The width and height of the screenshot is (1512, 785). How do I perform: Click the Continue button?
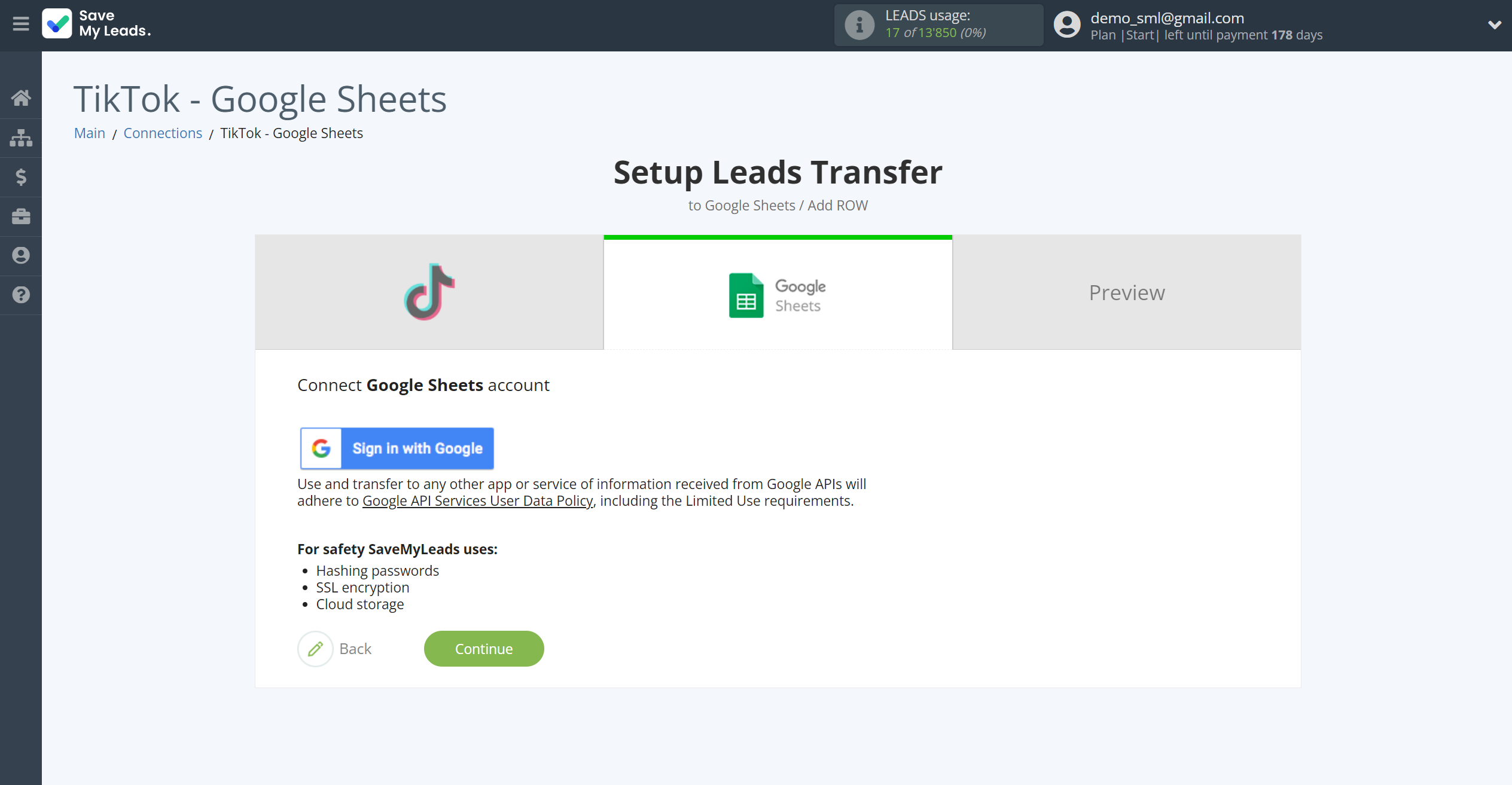click(484, 648)
